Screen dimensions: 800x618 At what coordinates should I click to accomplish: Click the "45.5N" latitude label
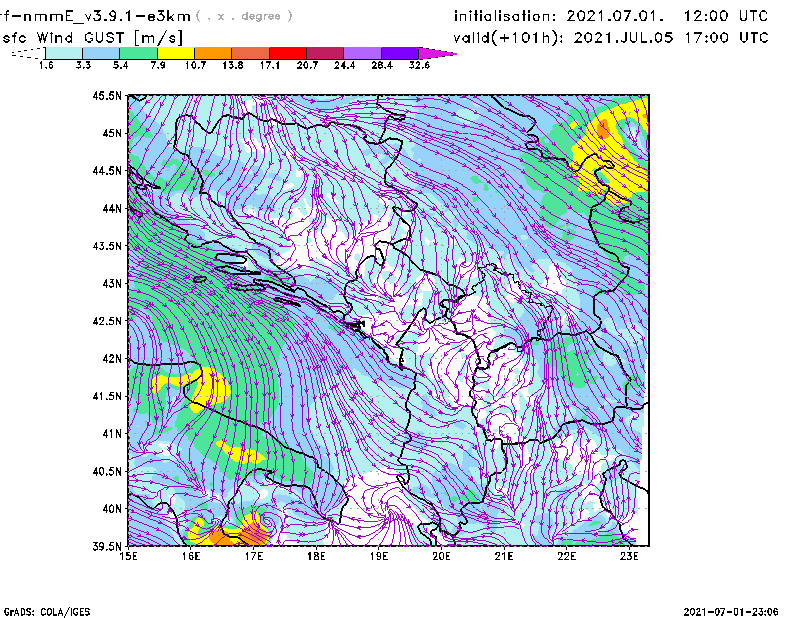click(107, 95)
